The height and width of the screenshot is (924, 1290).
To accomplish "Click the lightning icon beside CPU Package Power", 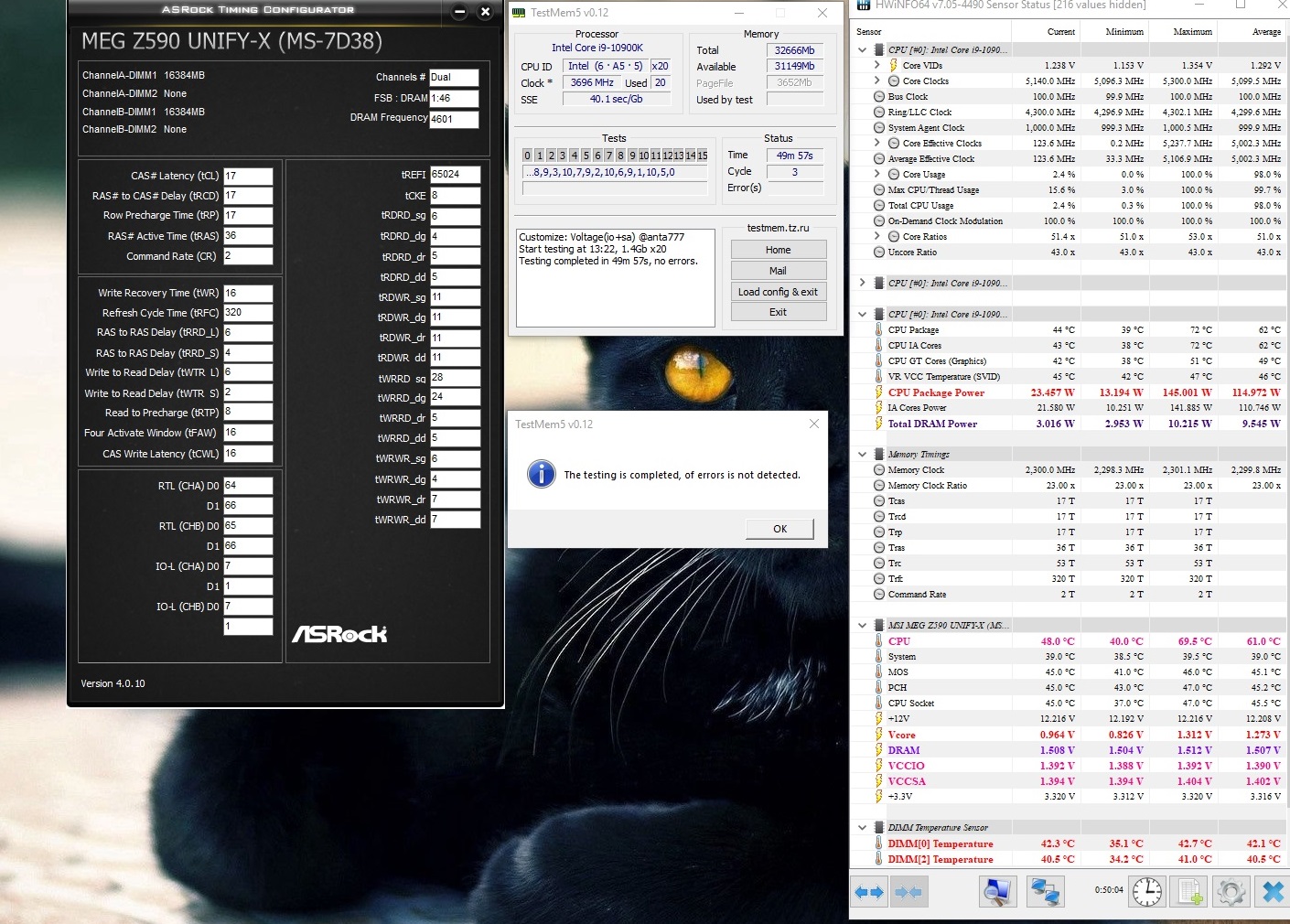I will [x=879, y=392].
